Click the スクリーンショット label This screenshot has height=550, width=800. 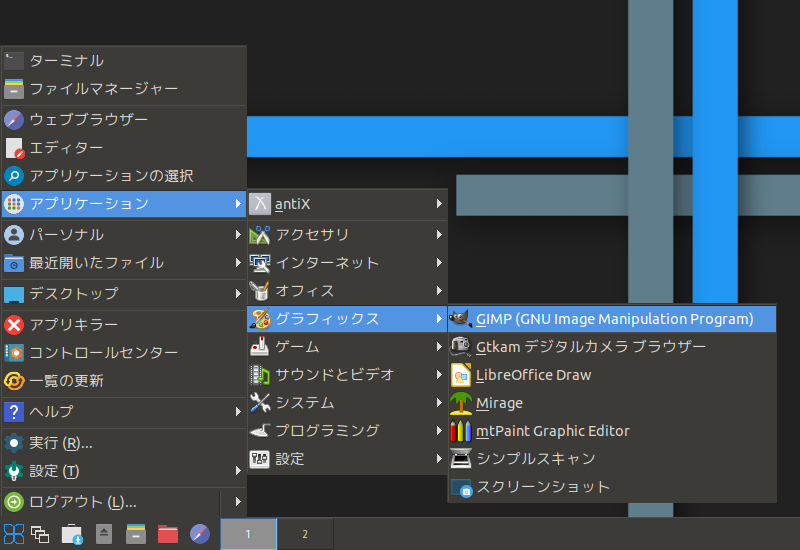click(543, 487)
